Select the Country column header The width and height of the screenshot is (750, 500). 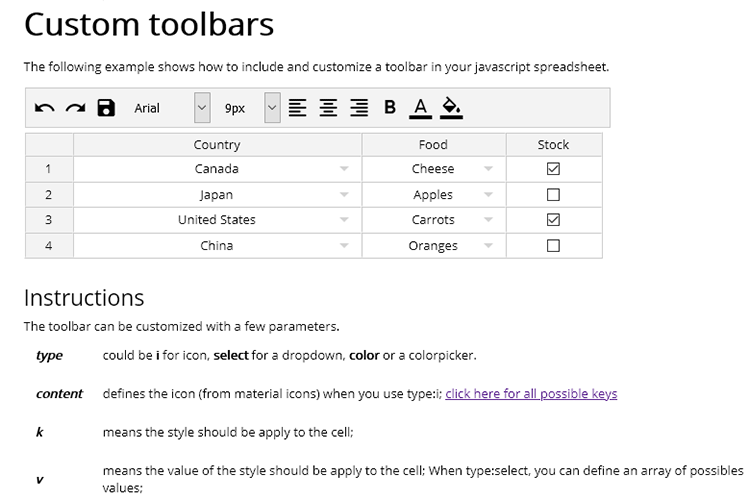pyautogui.click(x=217, y=145)
